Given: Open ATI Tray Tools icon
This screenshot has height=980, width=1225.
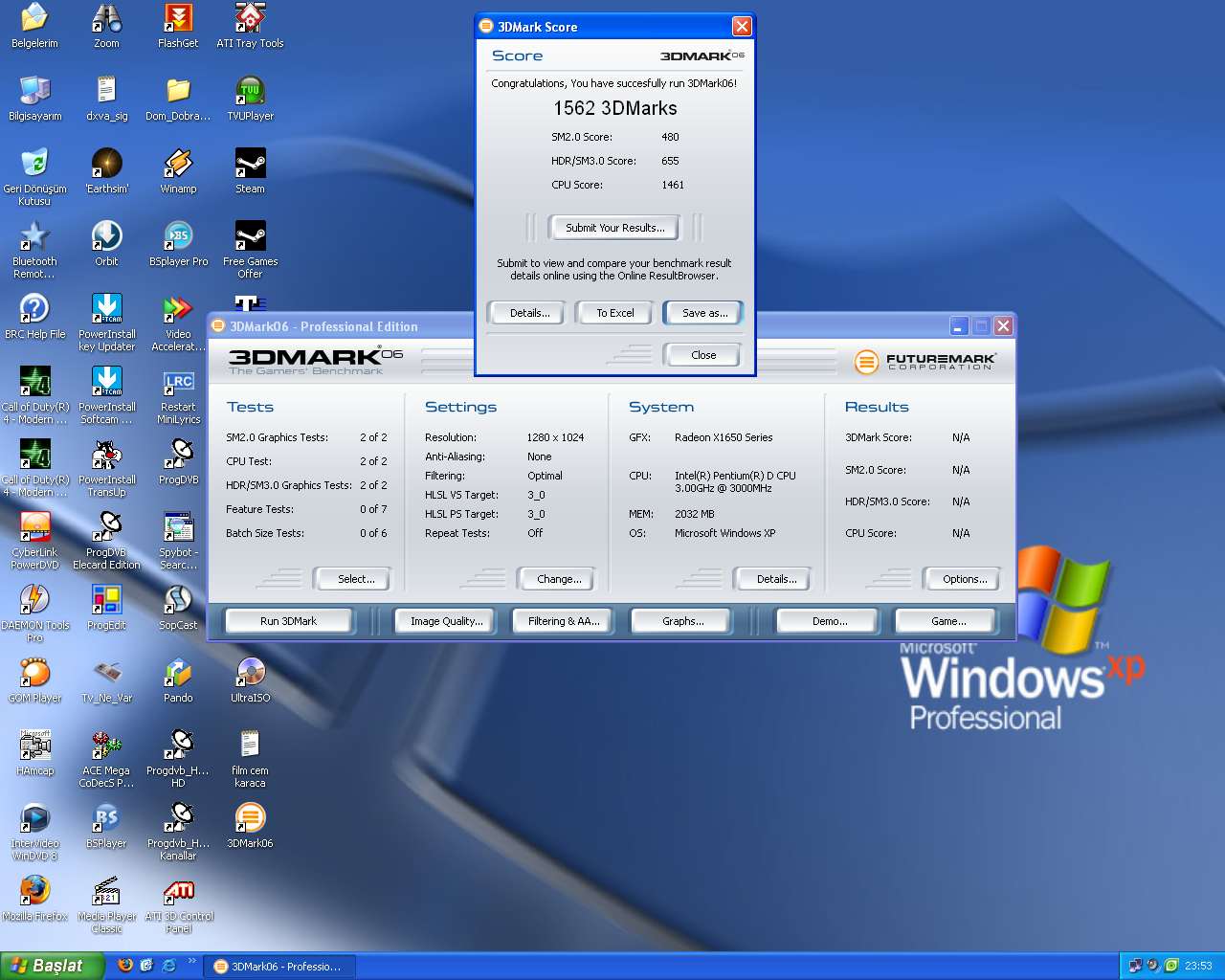Looking at the screenshot, I should [x=250, y=26].
